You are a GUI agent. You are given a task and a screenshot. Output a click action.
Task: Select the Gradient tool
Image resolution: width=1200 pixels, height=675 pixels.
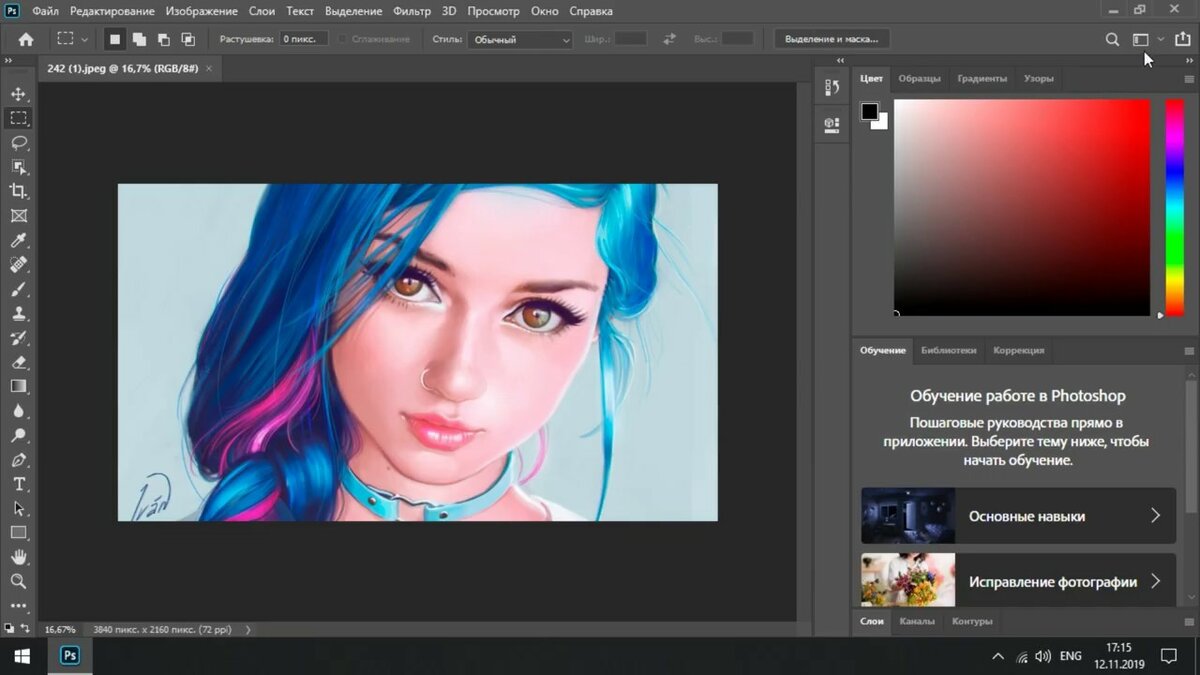(19, 386)
